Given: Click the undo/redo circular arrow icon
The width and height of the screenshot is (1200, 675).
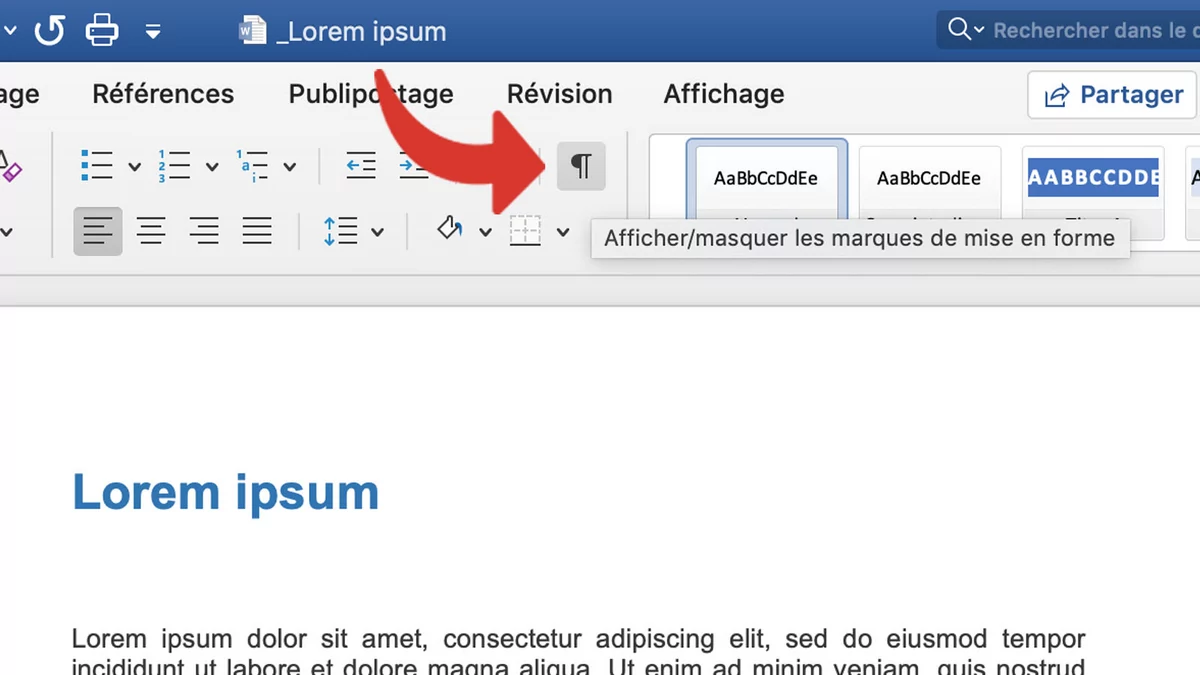Looking at the screenshot, I should (x=49, y=31).
